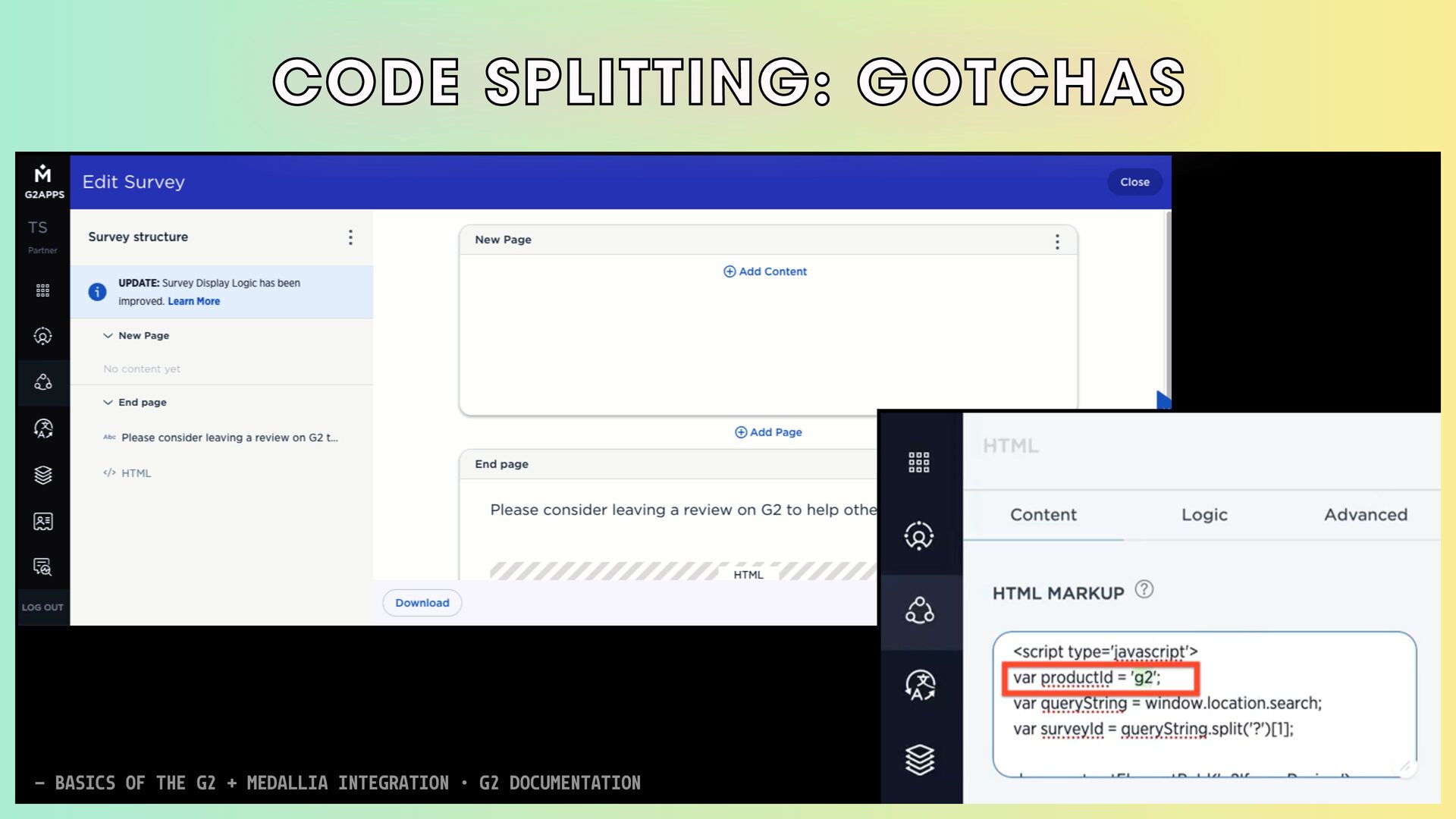Collapse the New Page tree section
The height and width of the screenshot is (819, 1456).
[108, 335]
